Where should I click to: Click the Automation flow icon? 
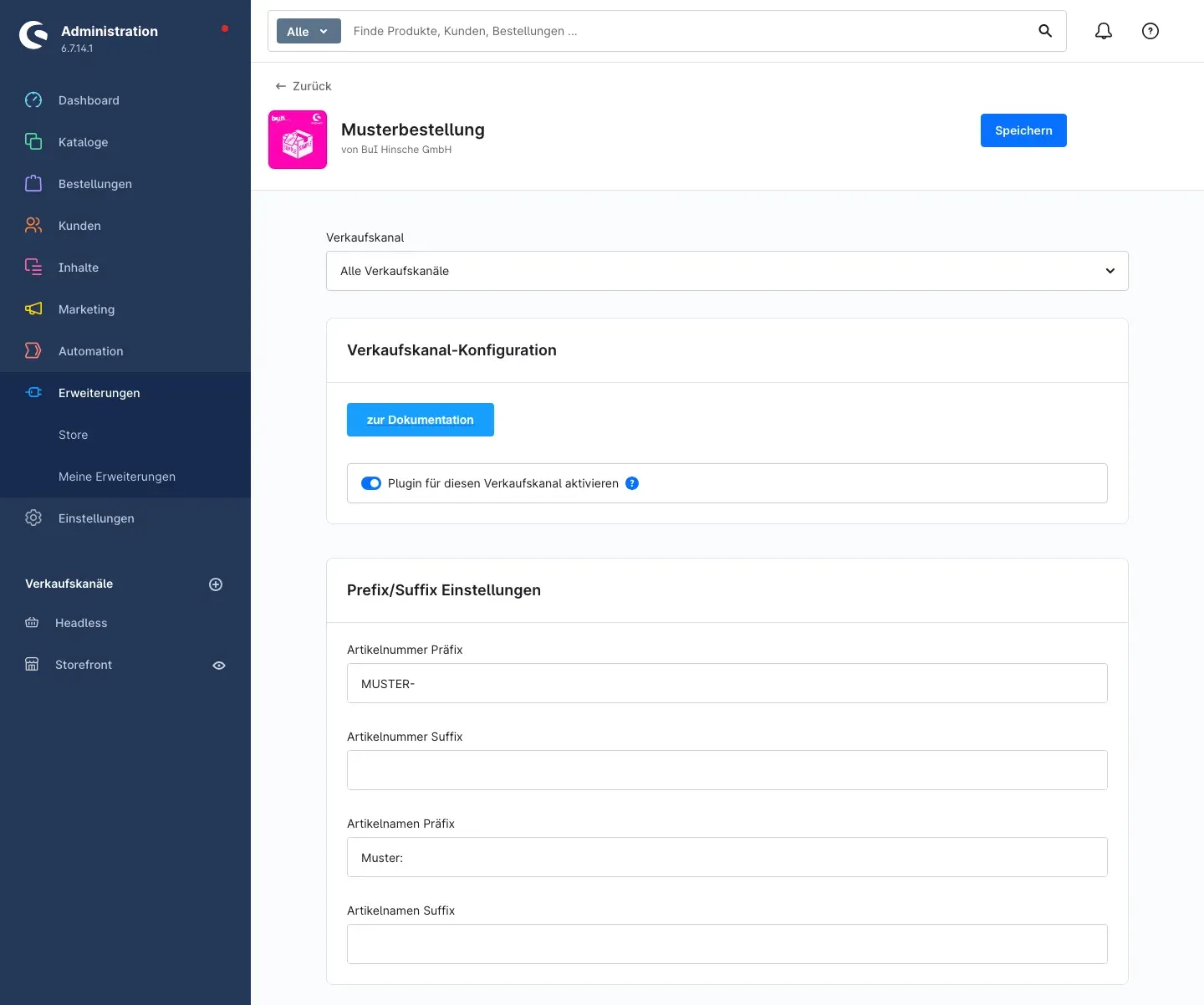33,351
